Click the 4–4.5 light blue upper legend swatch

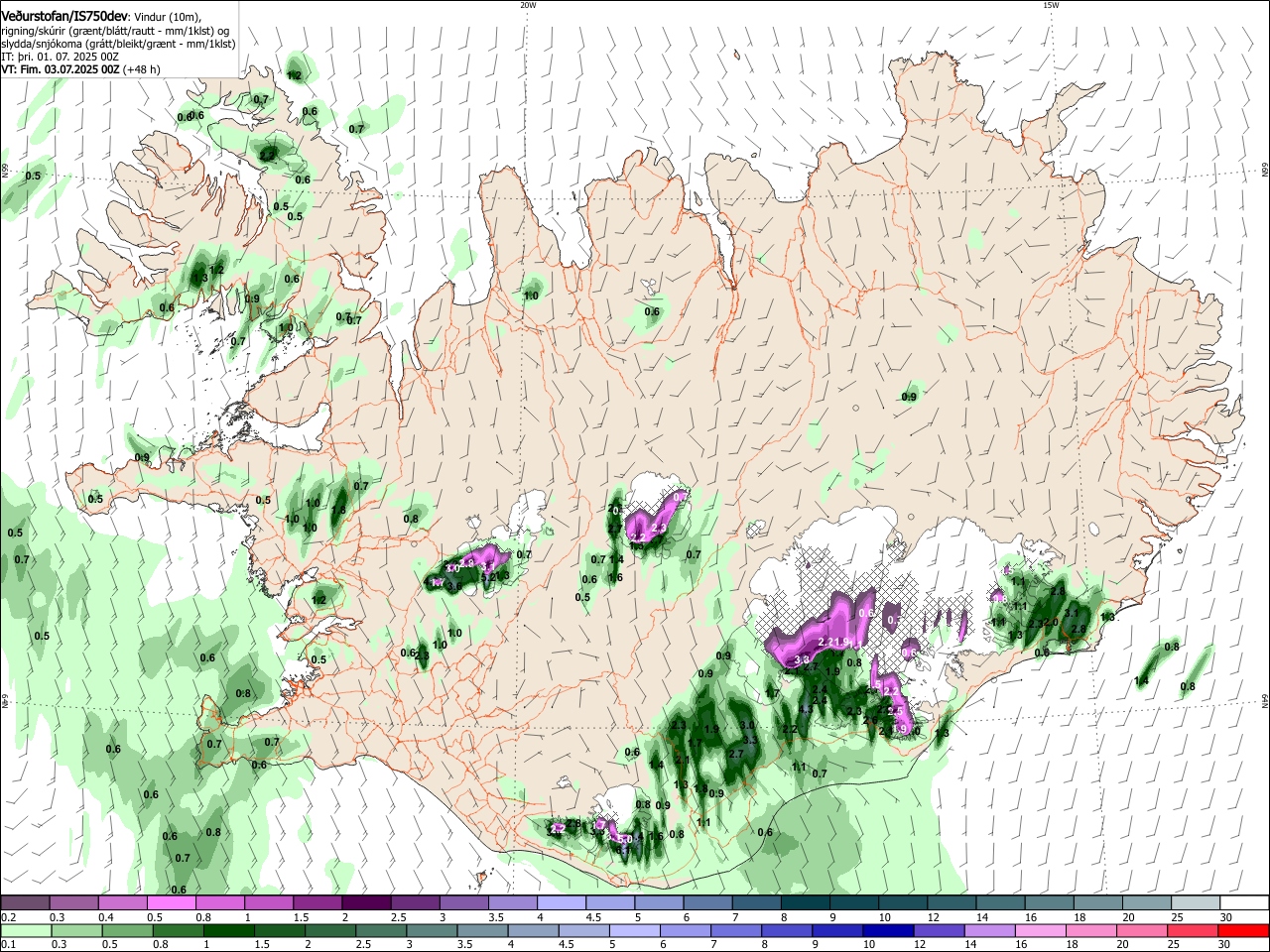tap(561, 902)
